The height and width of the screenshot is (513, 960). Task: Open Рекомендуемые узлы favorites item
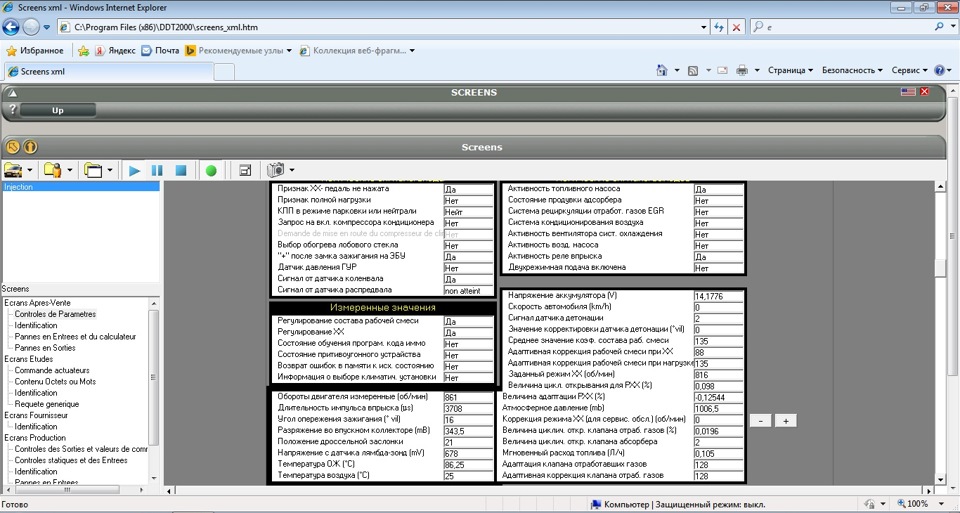[x=239, y=51]
